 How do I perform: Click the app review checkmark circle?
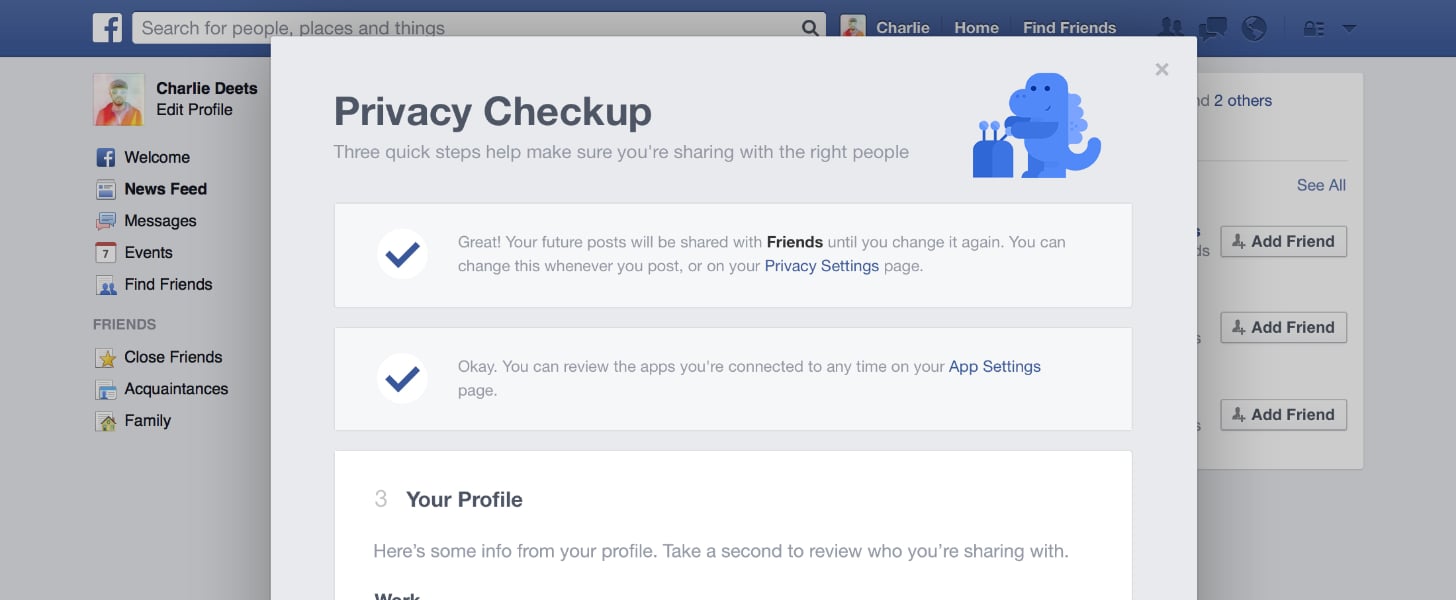(x=401, y=378)
